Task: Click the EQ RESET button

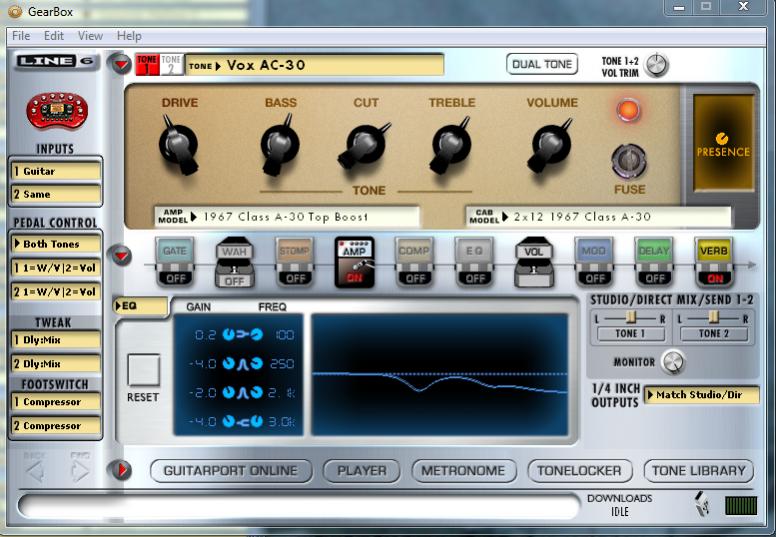Action: click(x=144, y=370)
